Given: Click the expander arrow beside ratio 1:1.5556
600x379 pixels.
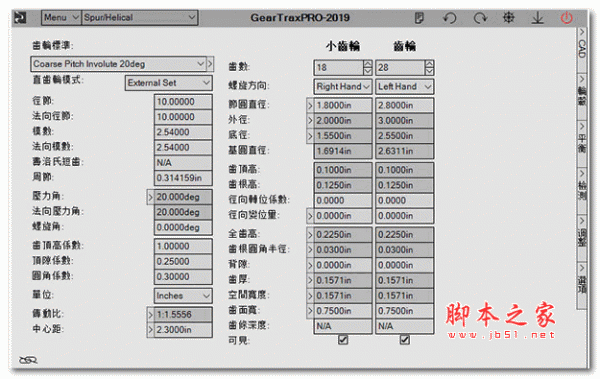Looking at the screenshot, I should click(150, 315).
